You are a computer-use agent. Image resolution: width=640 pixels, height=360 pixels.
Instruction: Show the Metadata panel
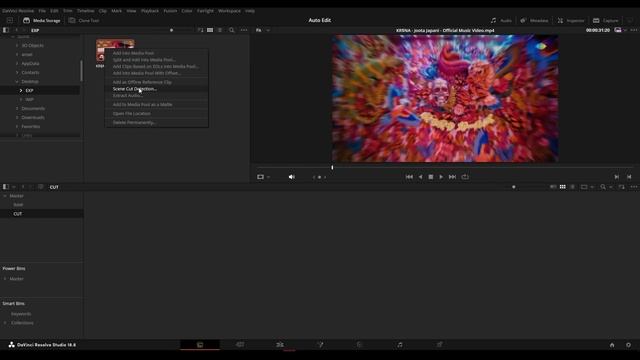coord(534,20)
